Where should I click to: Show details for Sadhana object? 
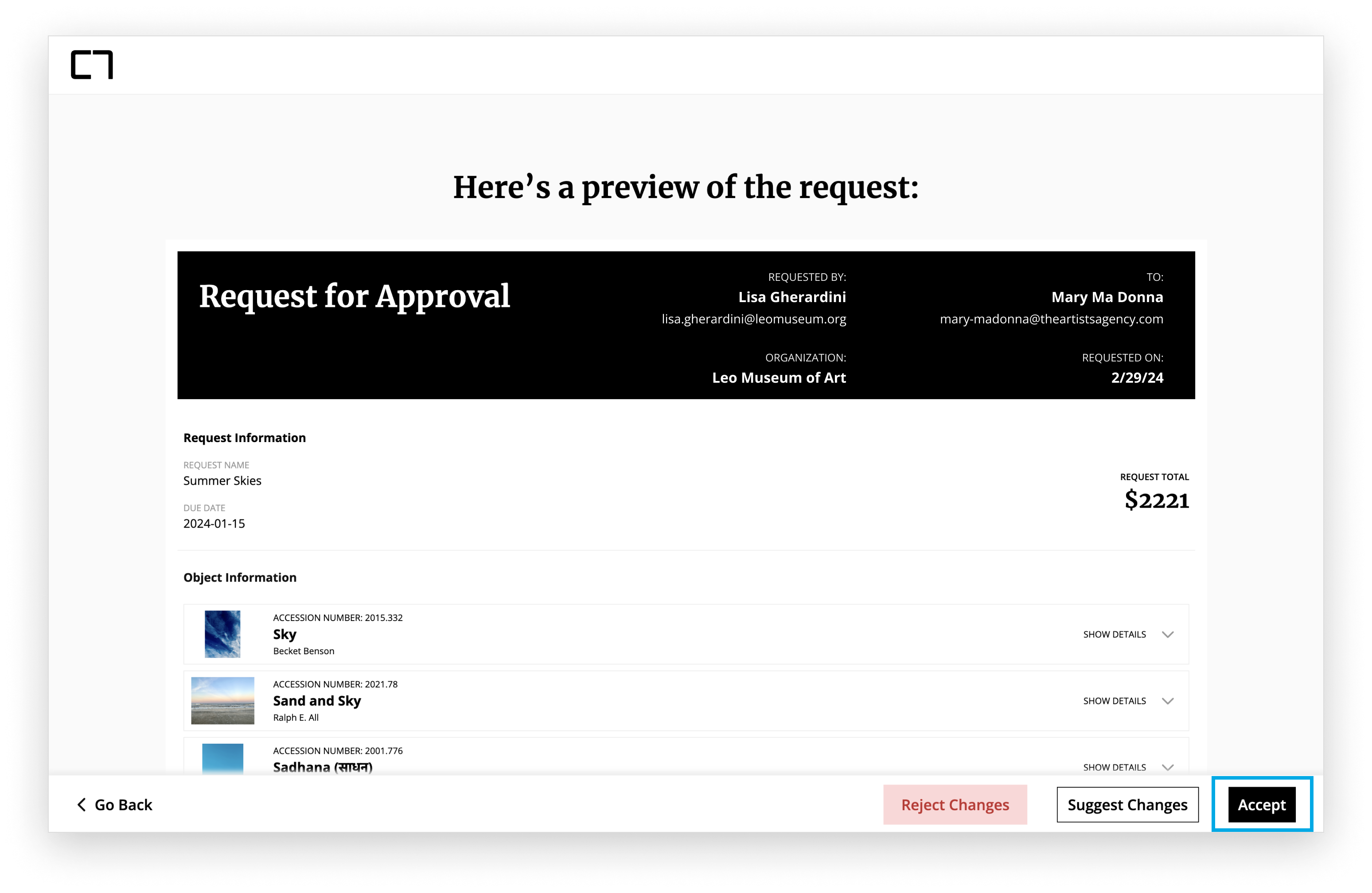point(1114,767)
